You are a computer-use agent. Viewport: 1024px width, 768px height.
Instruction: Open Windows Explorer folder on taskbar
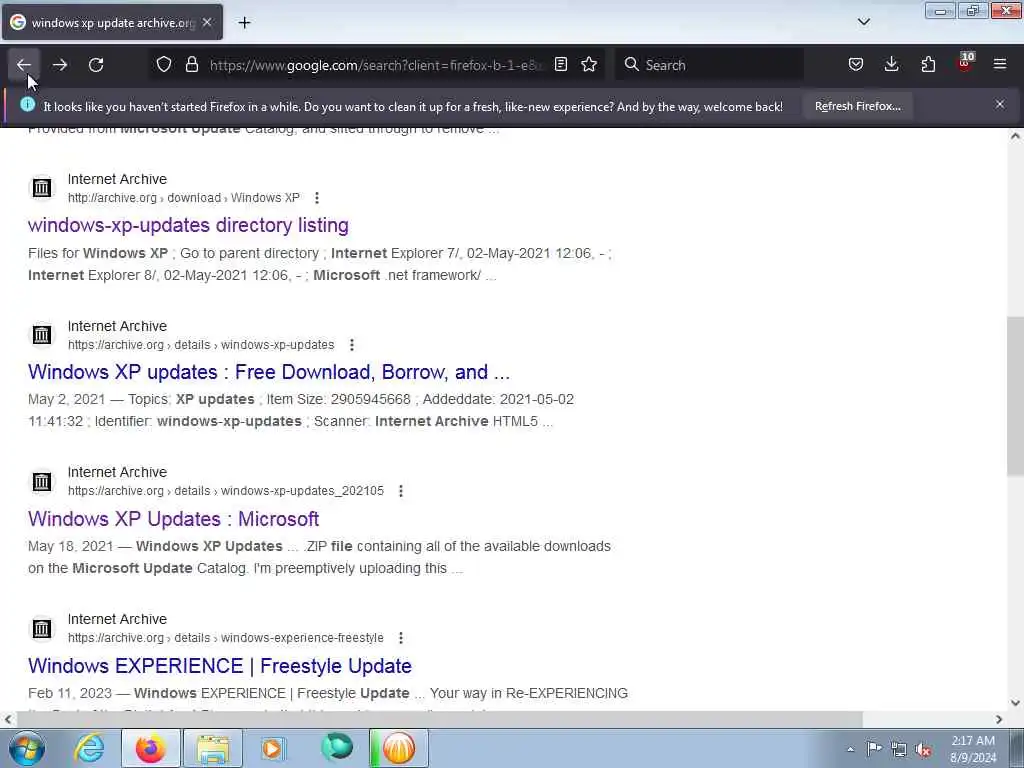(213, 748)
